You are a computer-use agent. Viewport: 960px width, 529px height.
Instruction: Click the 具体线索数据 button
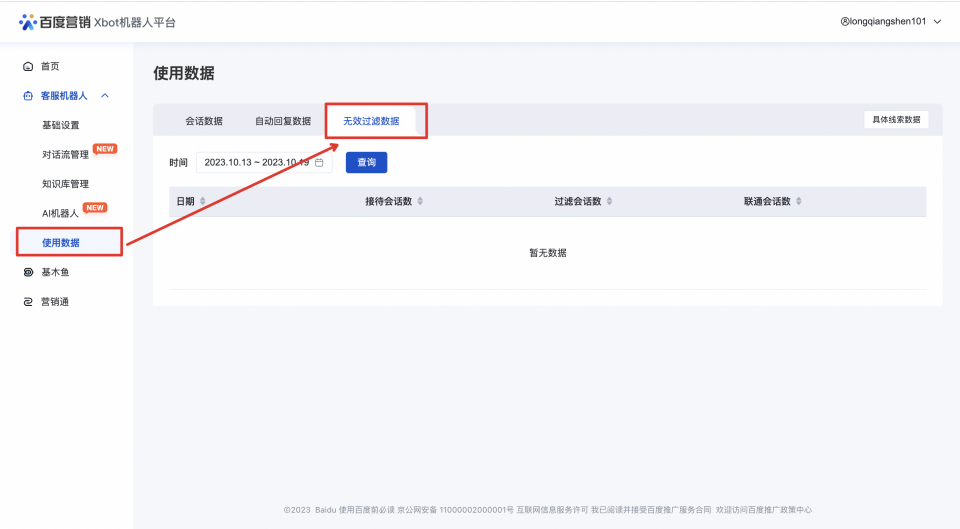(x=896, y=120)
